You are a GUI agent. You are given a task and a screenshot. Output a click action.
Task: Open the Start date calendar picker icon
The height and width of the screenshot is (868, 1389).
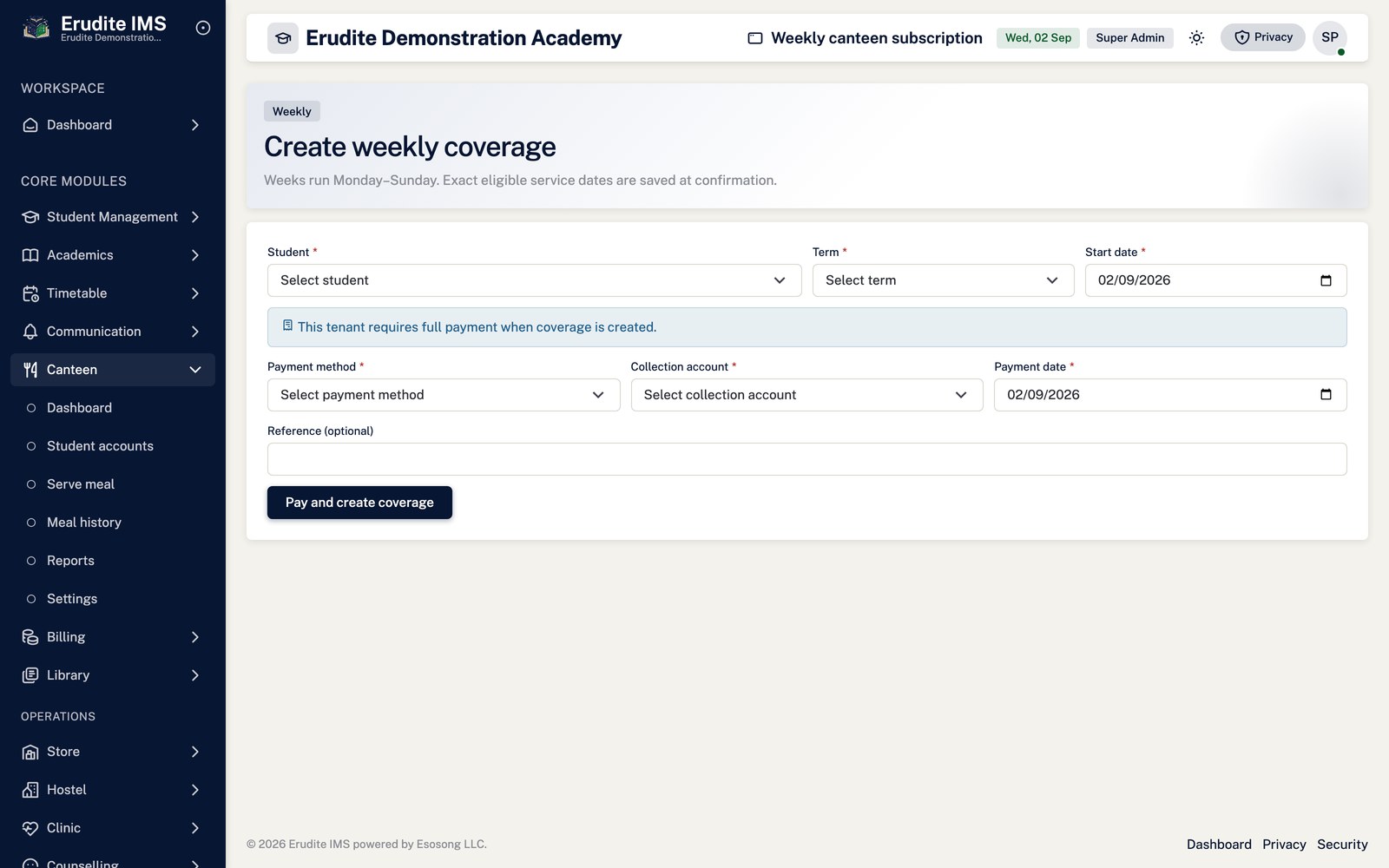click(x=1326, y=280)
